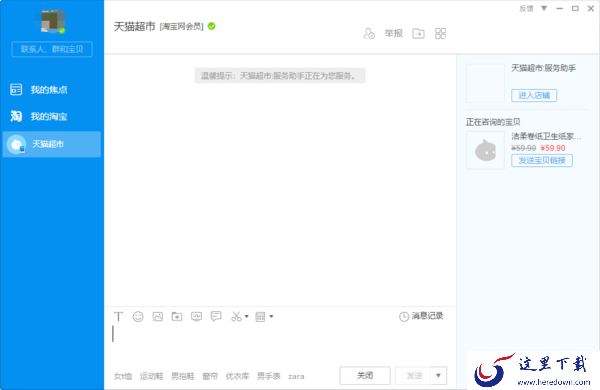Click the user avatar picture
The height and width of the screenshot is (390, 600).
(53, 21)
